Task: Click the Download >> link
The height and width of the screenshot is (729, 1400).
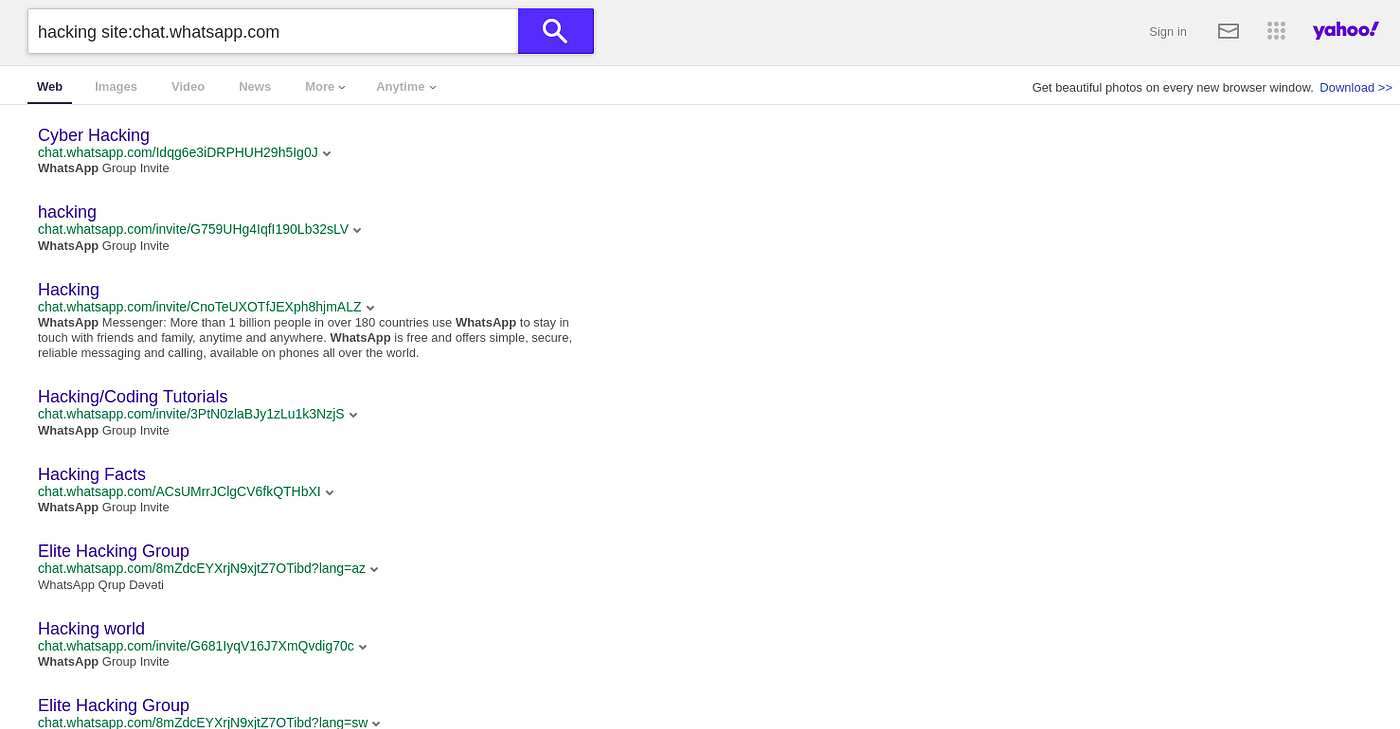Action: [1356, 87]
